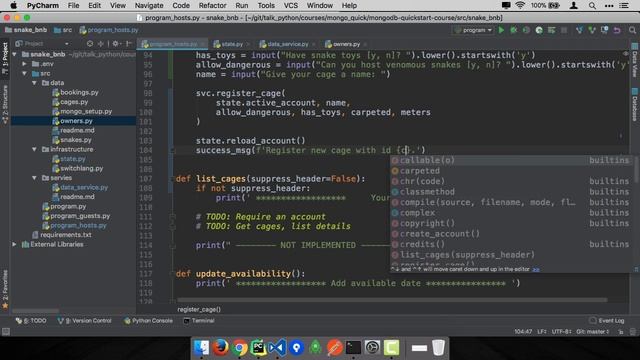This screenshot has height=360, width=640.
Task: Open Google Chrome from the Dock
Action: (240, 348)
